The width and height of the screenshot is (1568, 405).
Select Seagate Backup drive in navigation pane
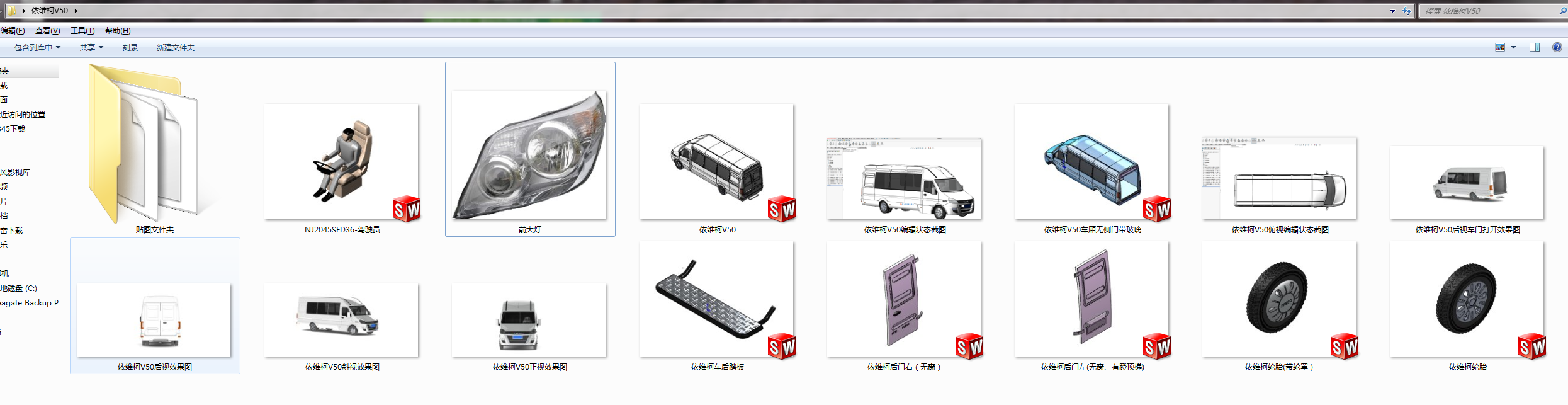tap(30, 303)
